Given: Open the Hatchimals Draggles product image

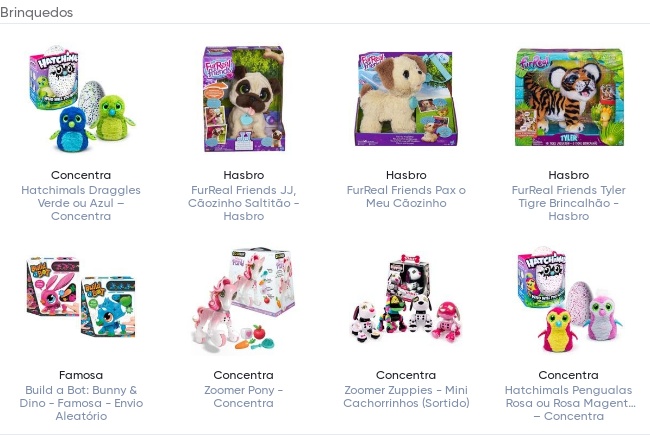Looking at the screenshot, I should pyautogui.click(x=81, y=99).
